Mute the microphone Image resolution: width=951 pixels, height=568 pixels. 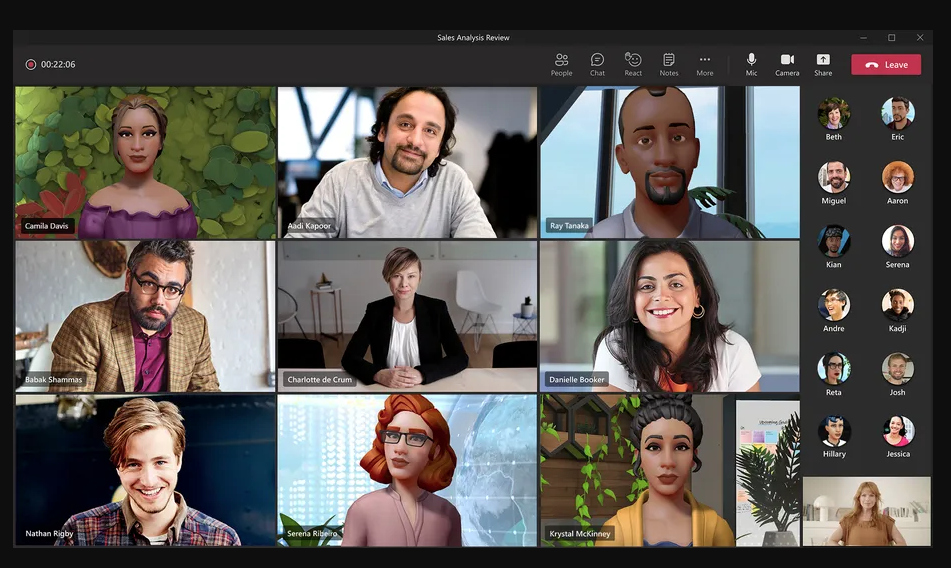[751, 64]
